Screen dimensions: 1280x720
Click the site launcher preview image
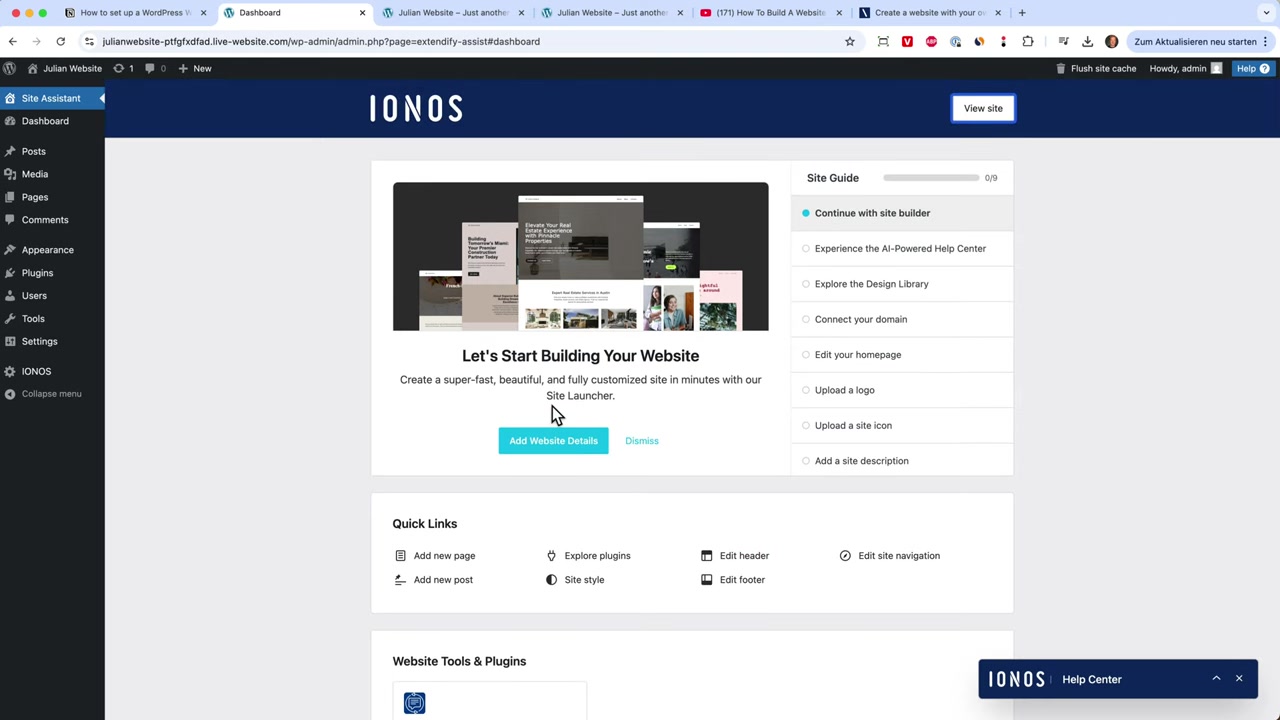tap(580, 256)
